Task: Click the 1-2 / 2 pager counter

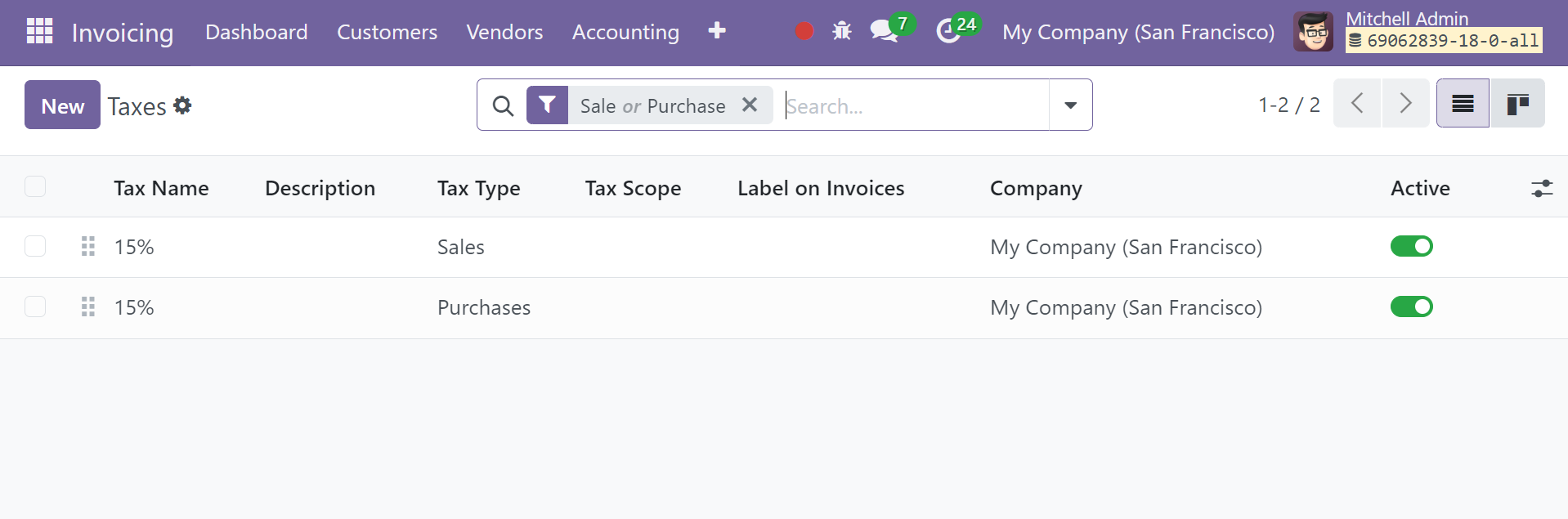Action: click(x=1288, y=105)
